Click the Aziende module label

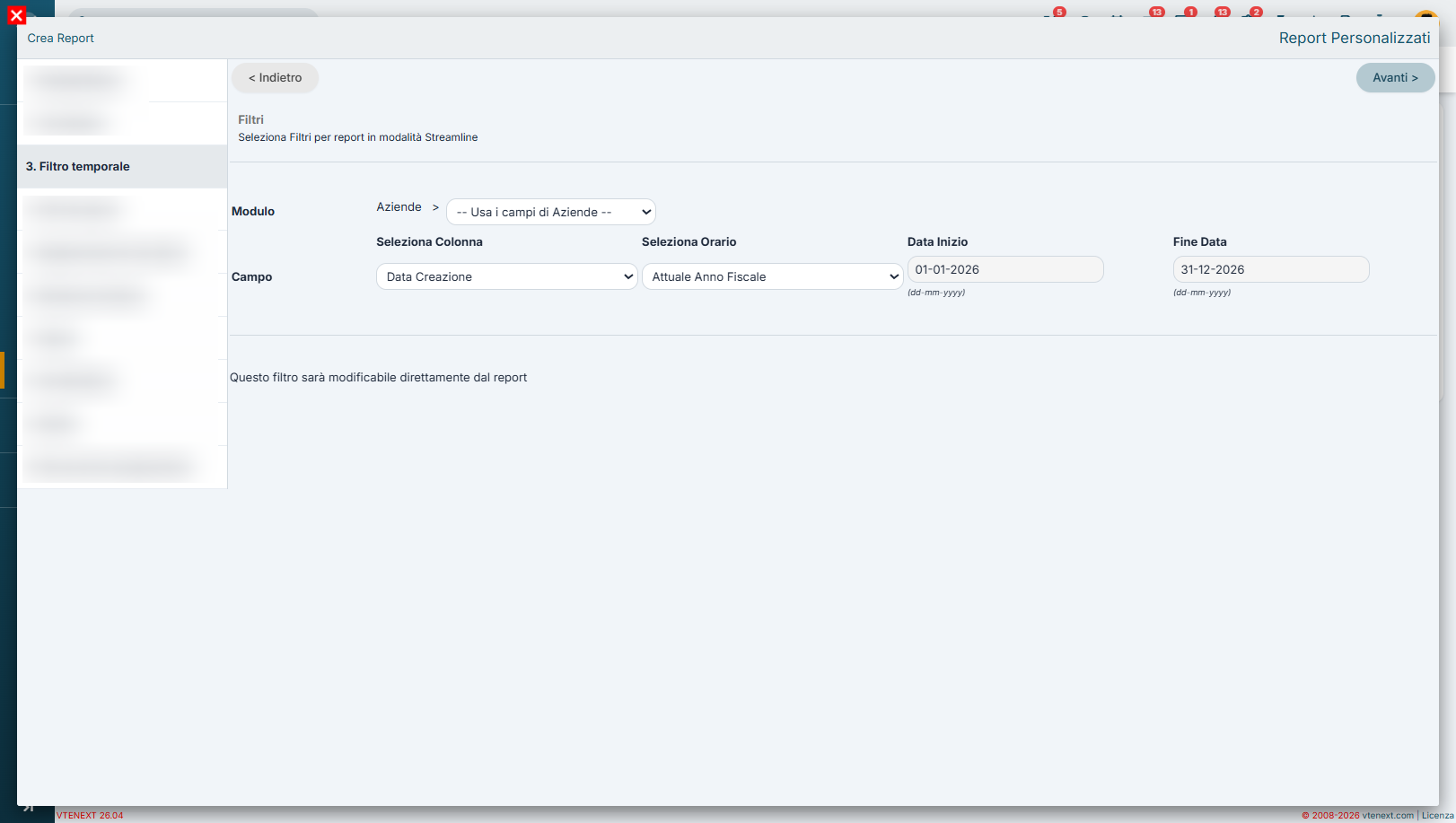coord(399,206)
